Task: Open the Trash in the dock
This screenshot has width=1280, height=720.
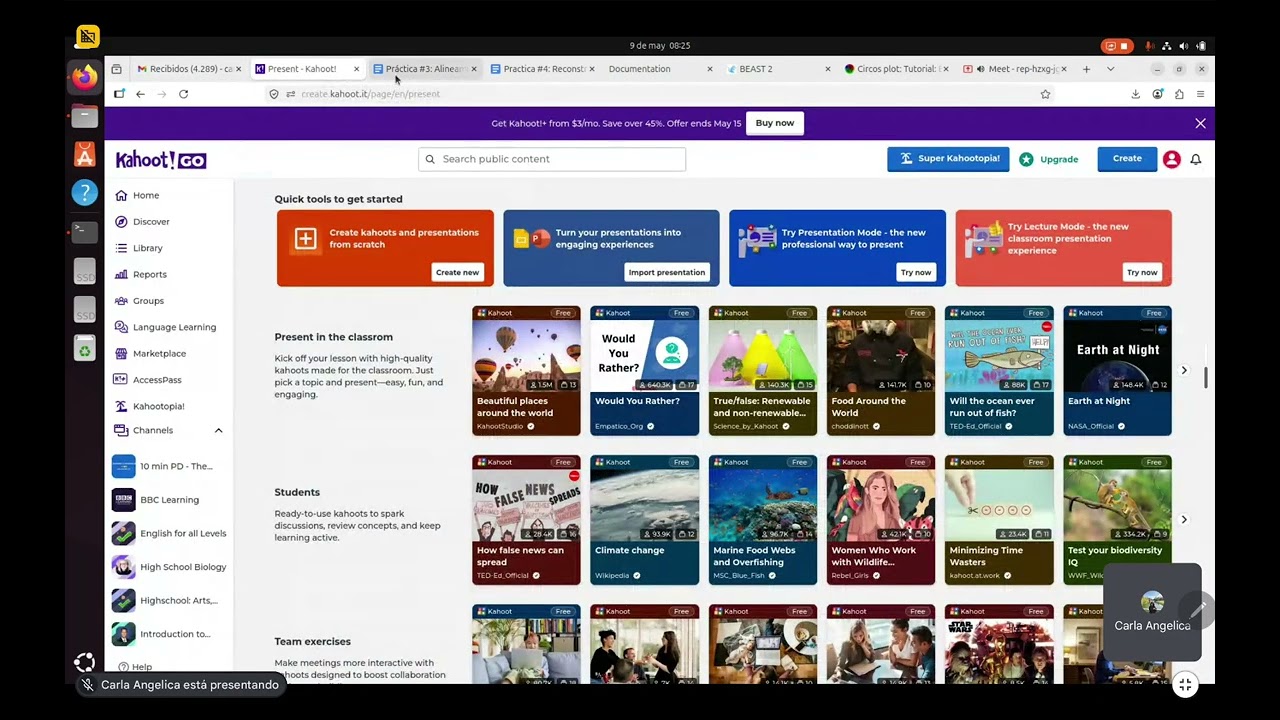Action: 85,347
